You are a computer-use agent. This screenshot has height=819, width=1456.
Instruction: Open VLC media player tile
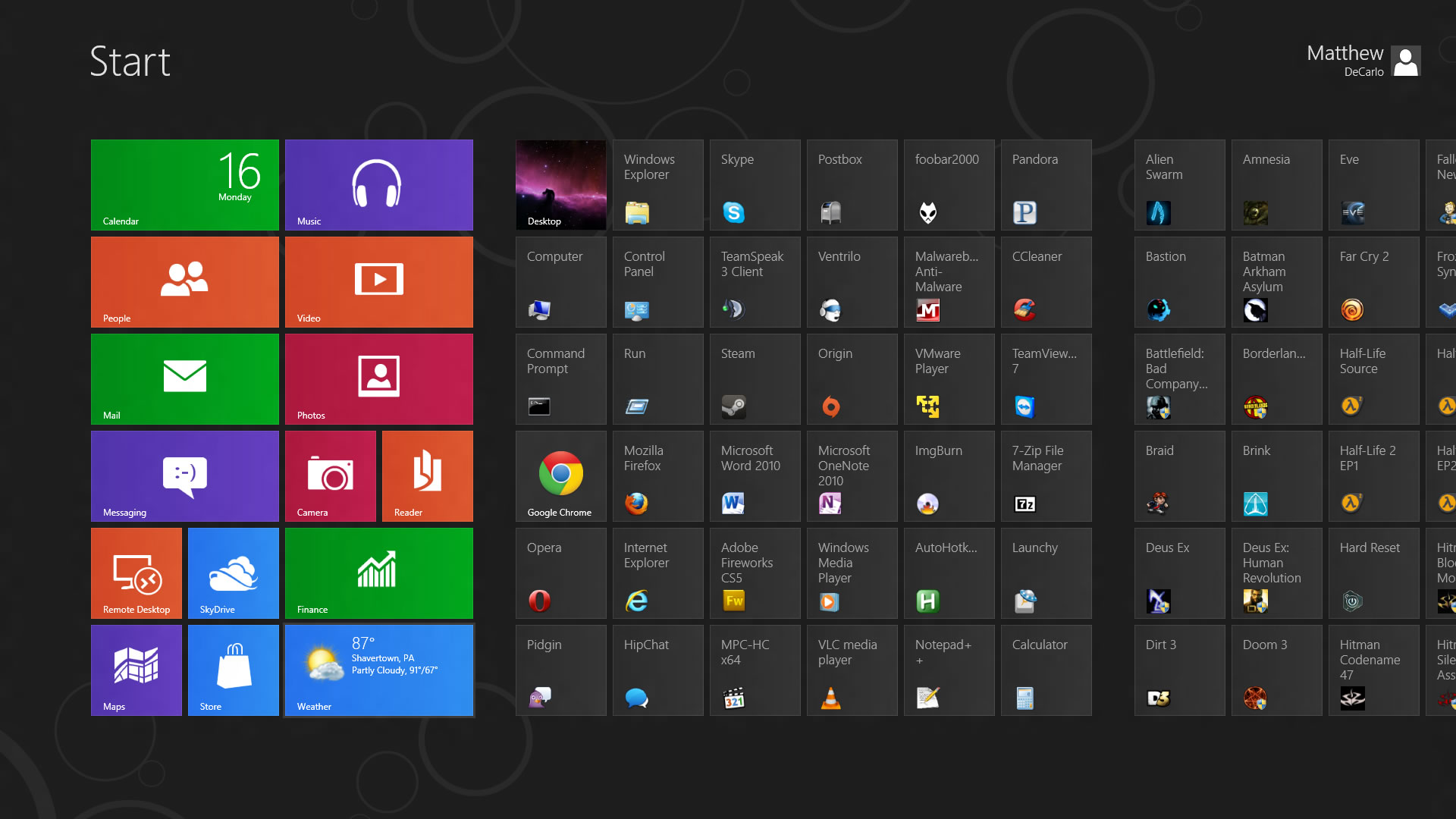point(852,670)
